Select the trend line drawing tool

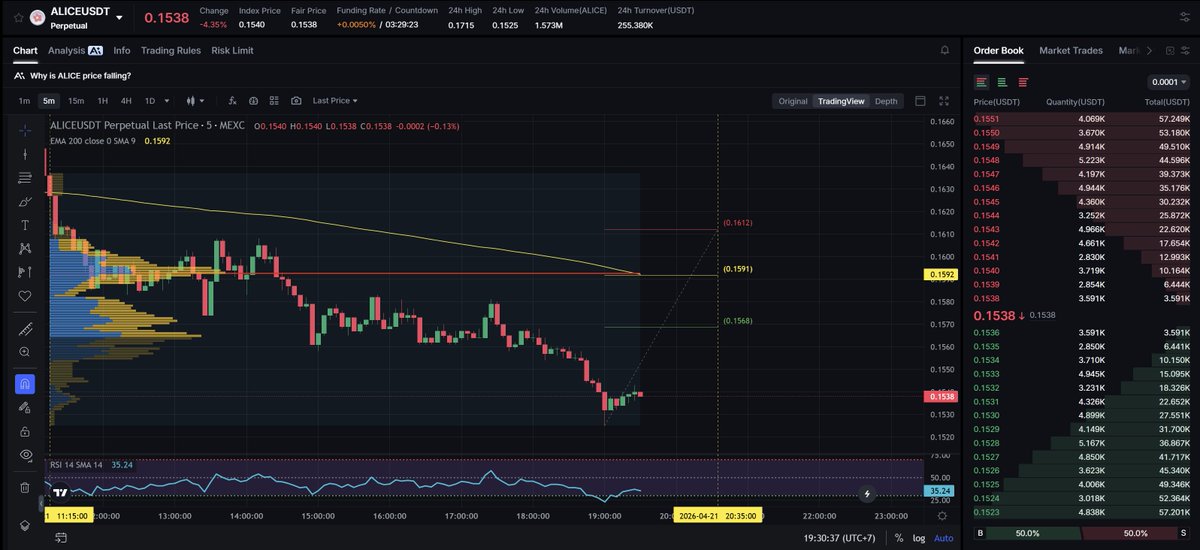(x=25, y=154)
